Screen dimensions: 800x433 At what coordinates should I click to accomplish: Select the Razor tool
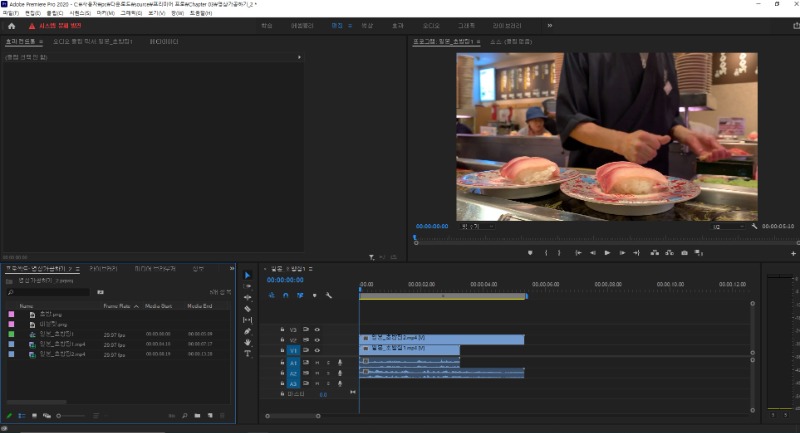(247, 309)
